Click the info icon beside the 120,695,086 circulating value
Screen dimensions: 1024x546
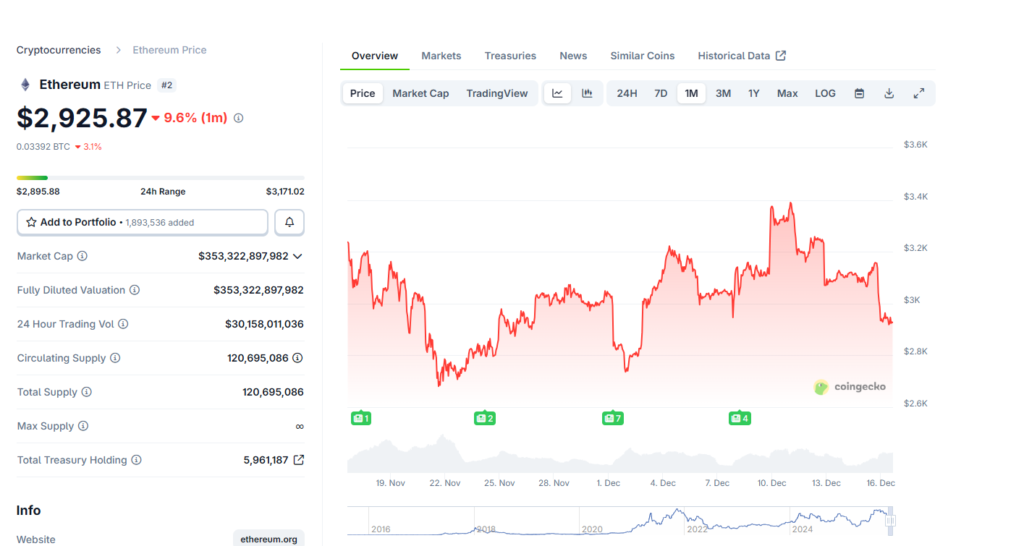tap(298, 358)
